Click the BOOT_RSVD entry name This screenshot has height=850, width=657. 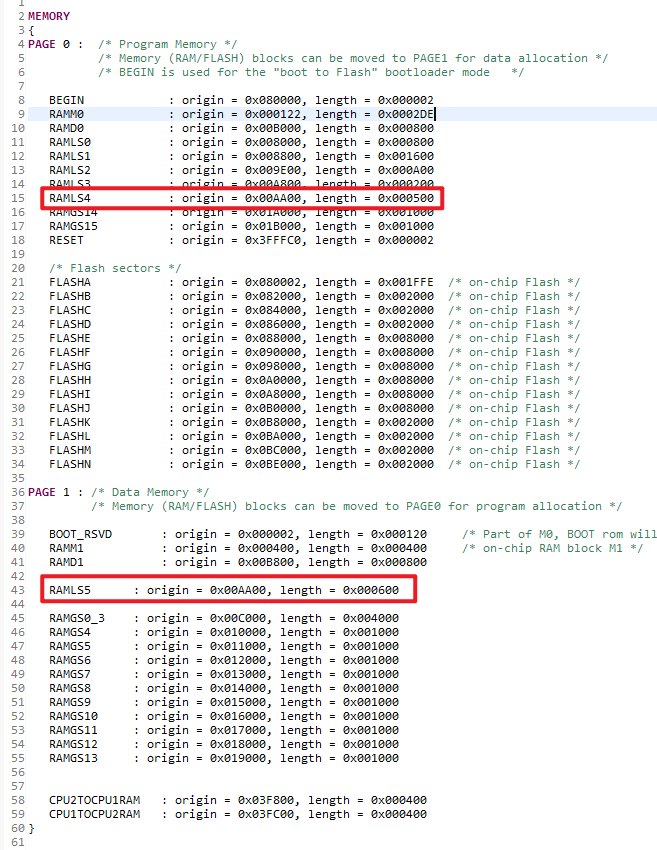[x=80, y=535]
